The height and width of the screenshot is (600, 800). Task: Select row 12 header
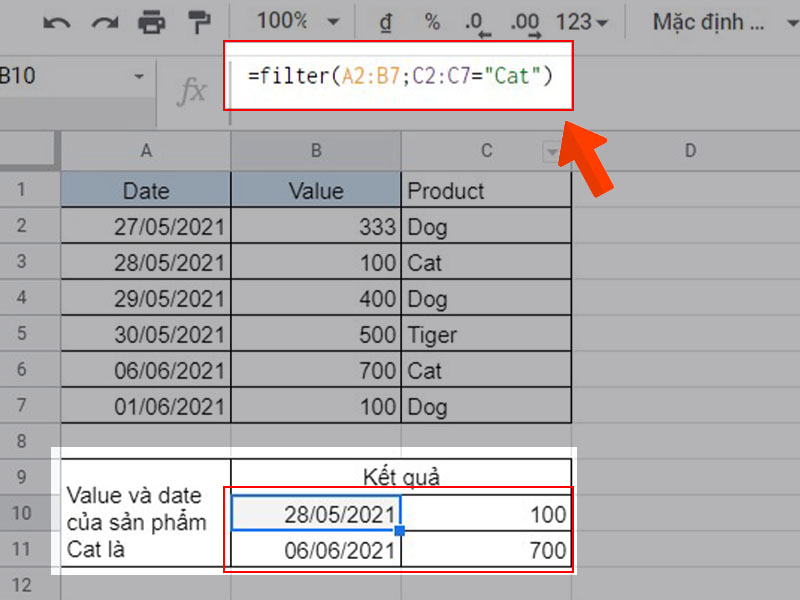click(x=21, y=585)
